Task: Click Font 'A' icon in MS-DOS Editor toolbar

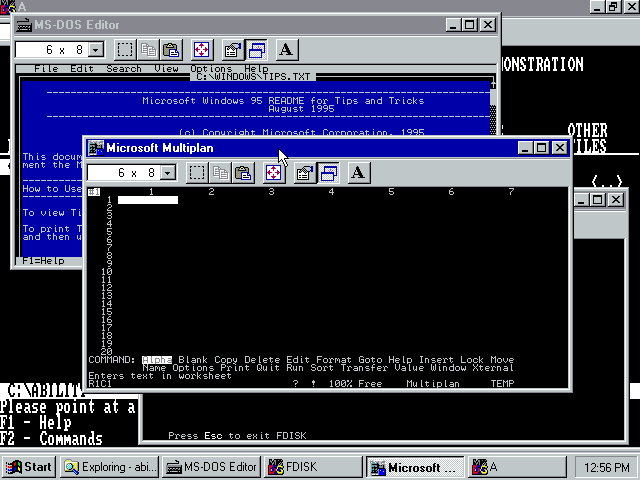Action: [x=287, y=50]
